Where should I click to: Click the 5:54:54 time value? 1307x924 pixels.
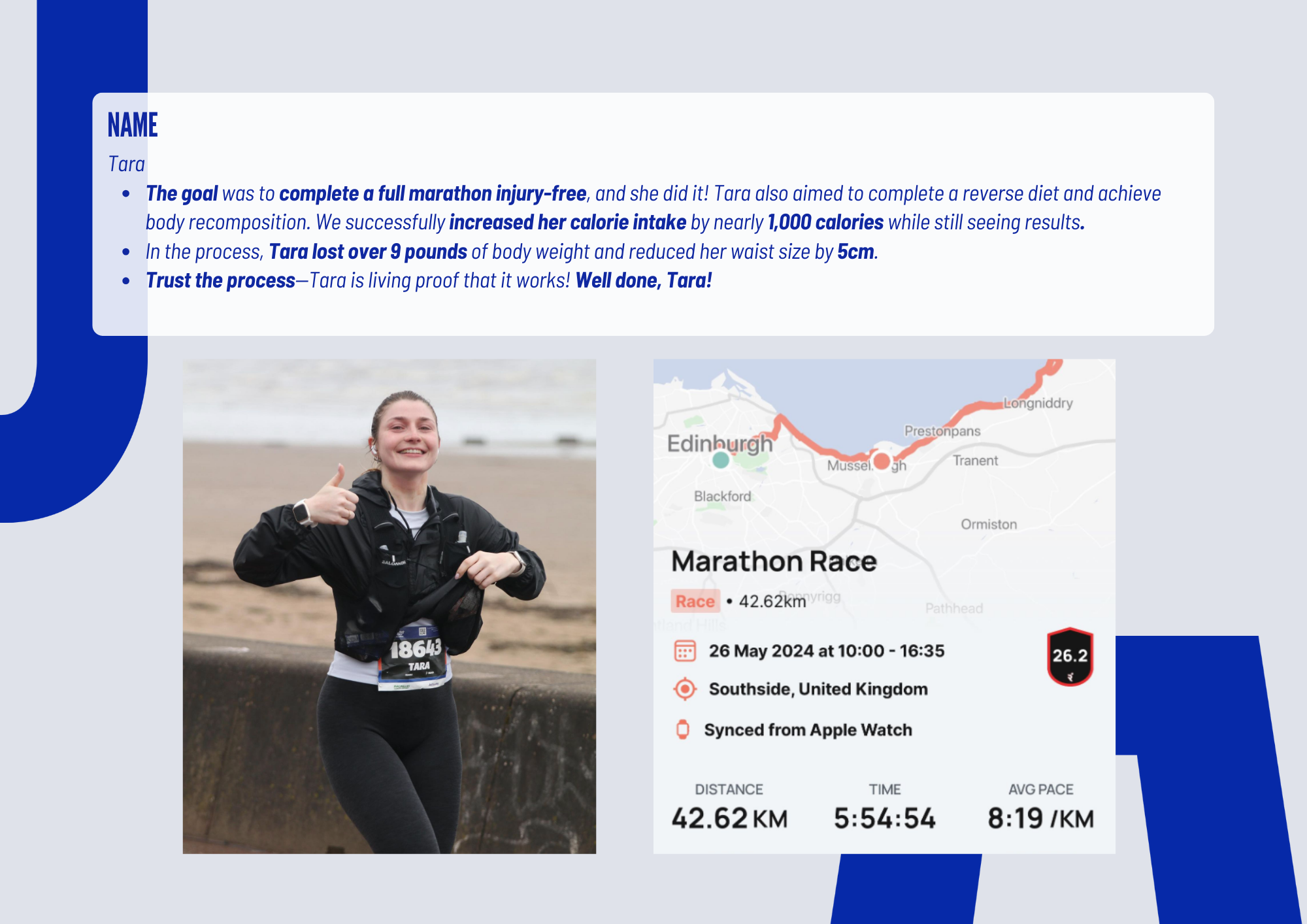(x=884, y=818)
